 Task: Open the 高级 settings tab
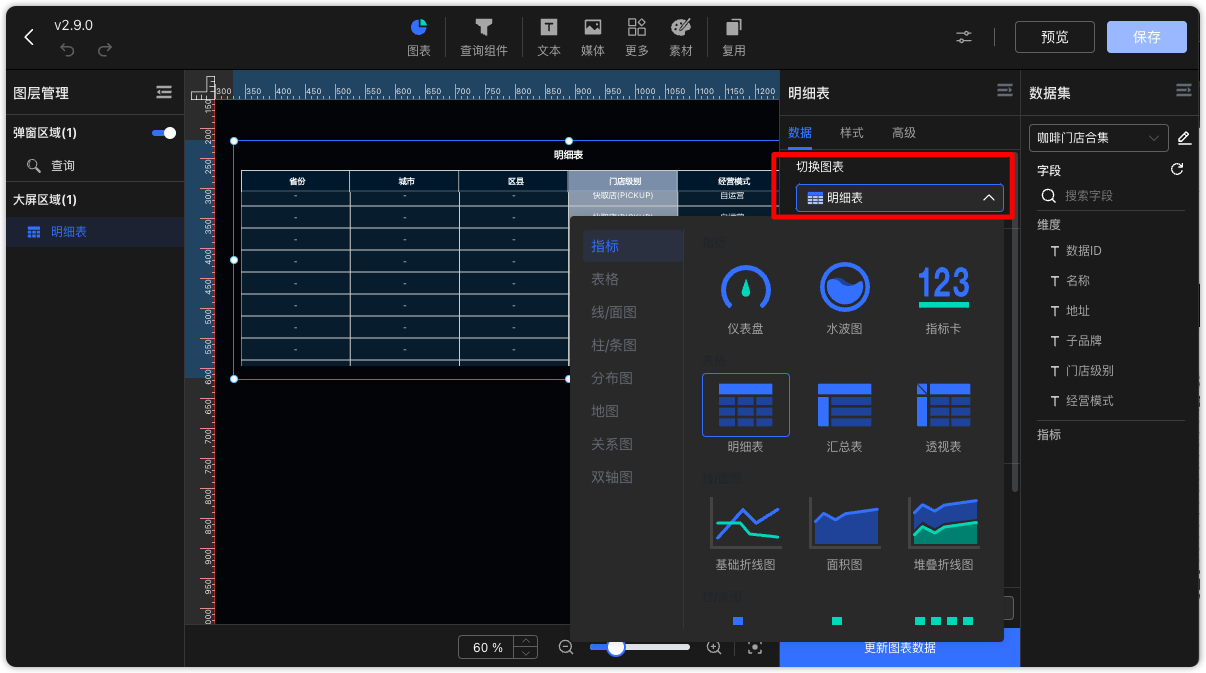(904, 132)
